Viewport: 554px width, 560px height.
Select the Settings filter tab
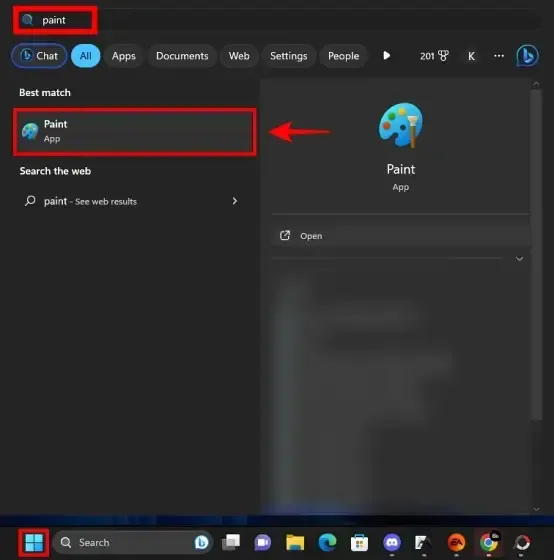[x=289, y=56]
